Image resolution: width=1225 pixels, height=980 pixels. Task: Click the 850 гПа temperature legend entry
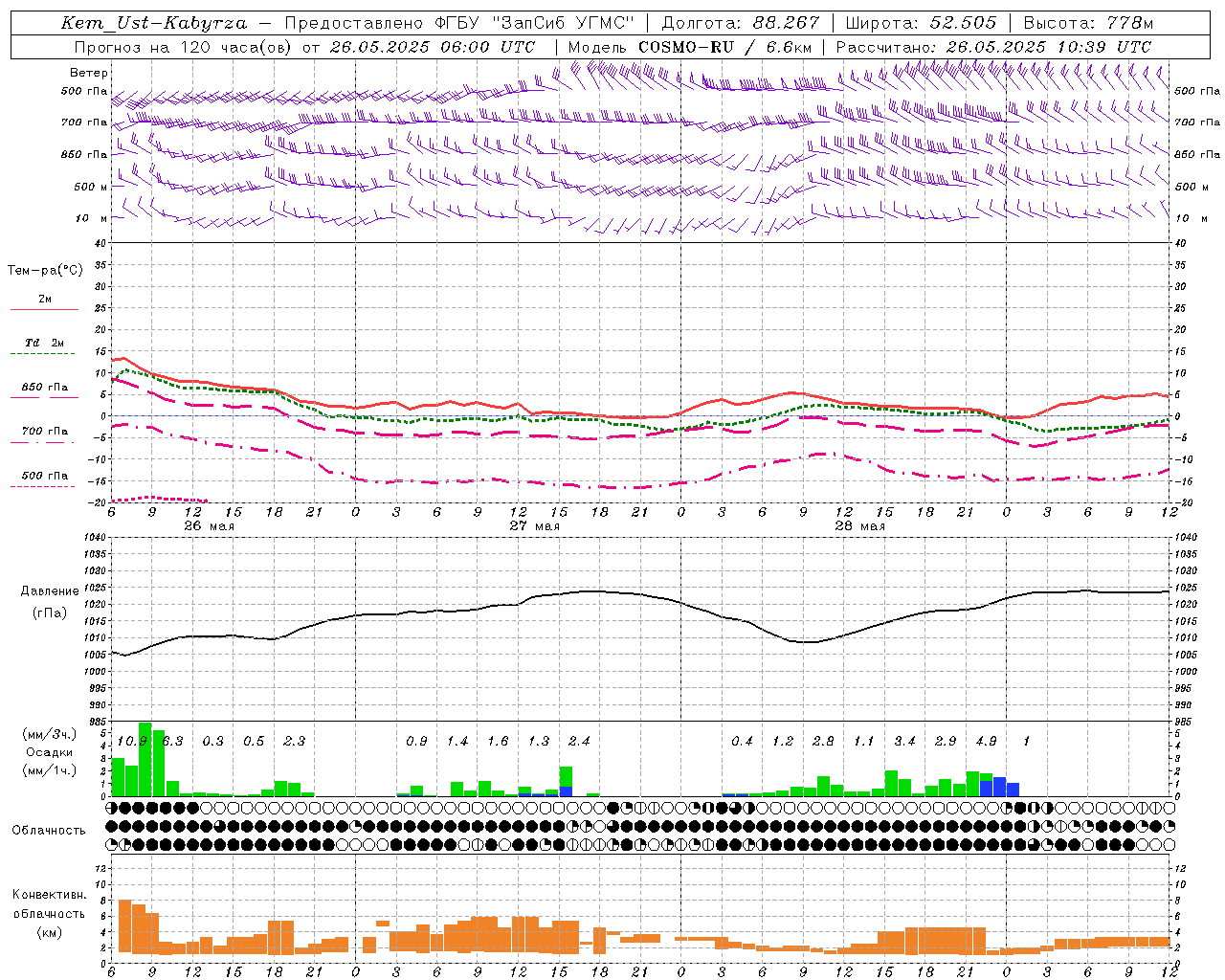[x=44, y=388]
